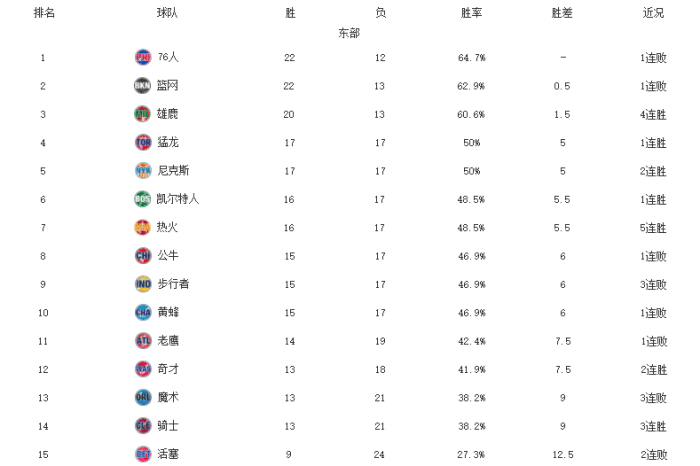This screenshot has width=700, height=466.
Task: Open the 老鹰 team name link
Action: [x=168, y=340]
